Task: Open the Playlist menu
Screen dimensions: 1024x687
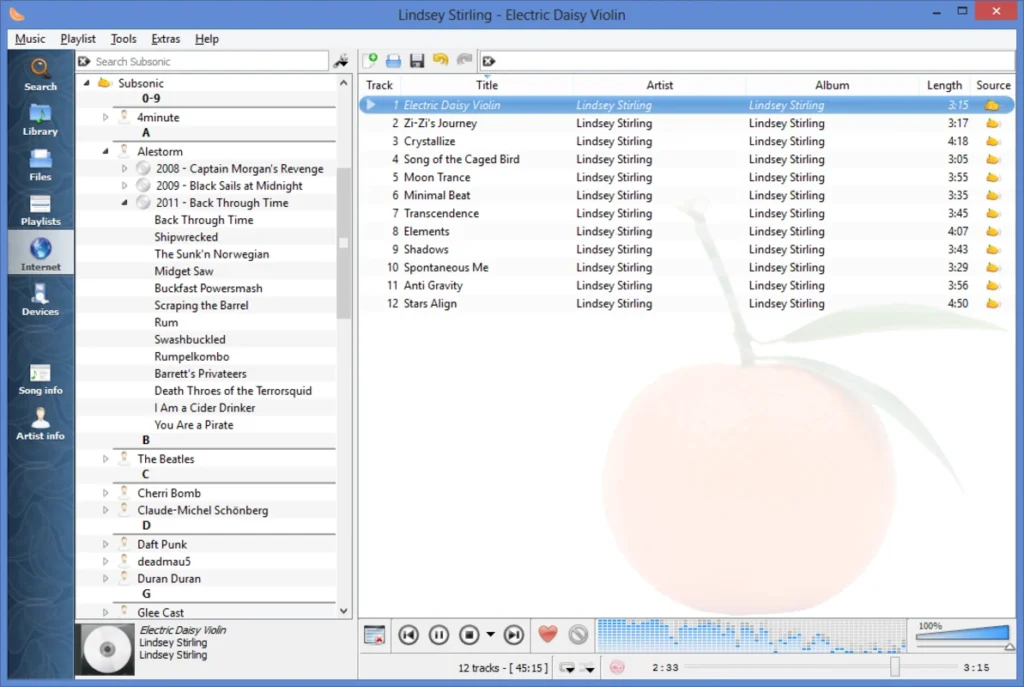Action: [78, 39]
